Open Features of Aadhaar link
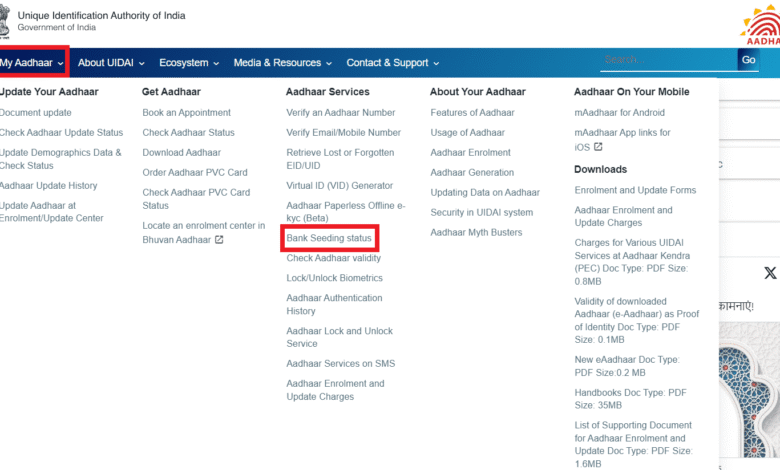 pyautogui.click(x=473, y=113)
